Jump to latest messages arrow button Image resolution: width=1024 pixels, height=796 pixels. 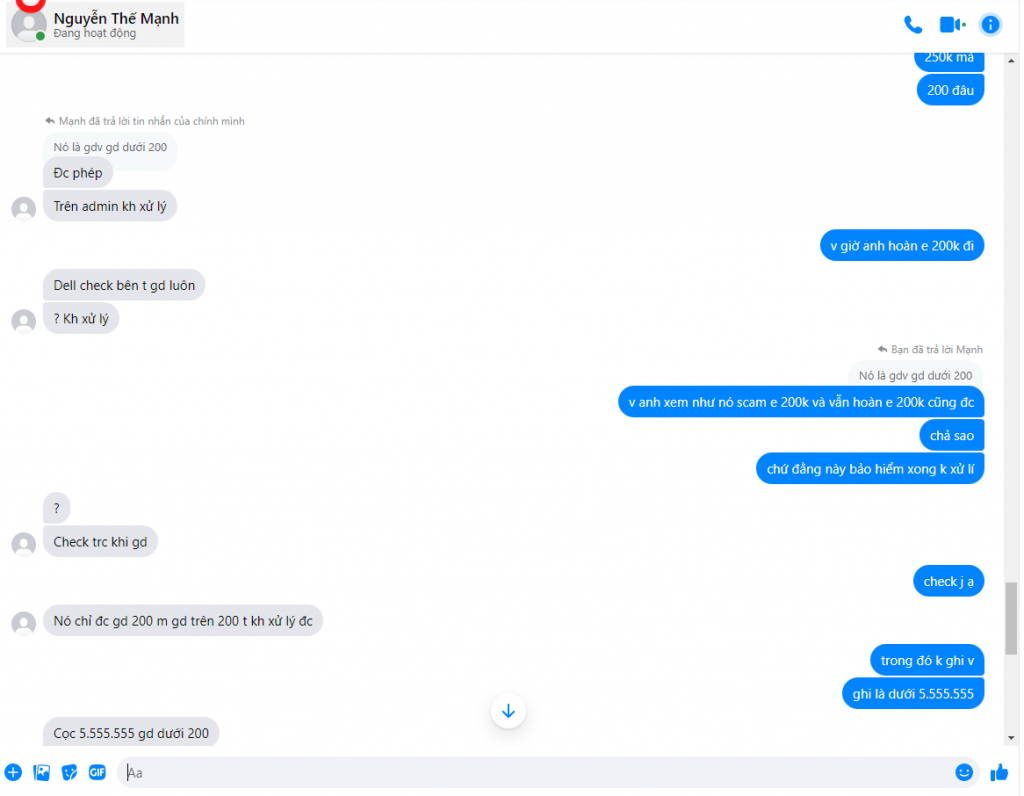pos(508,710)
